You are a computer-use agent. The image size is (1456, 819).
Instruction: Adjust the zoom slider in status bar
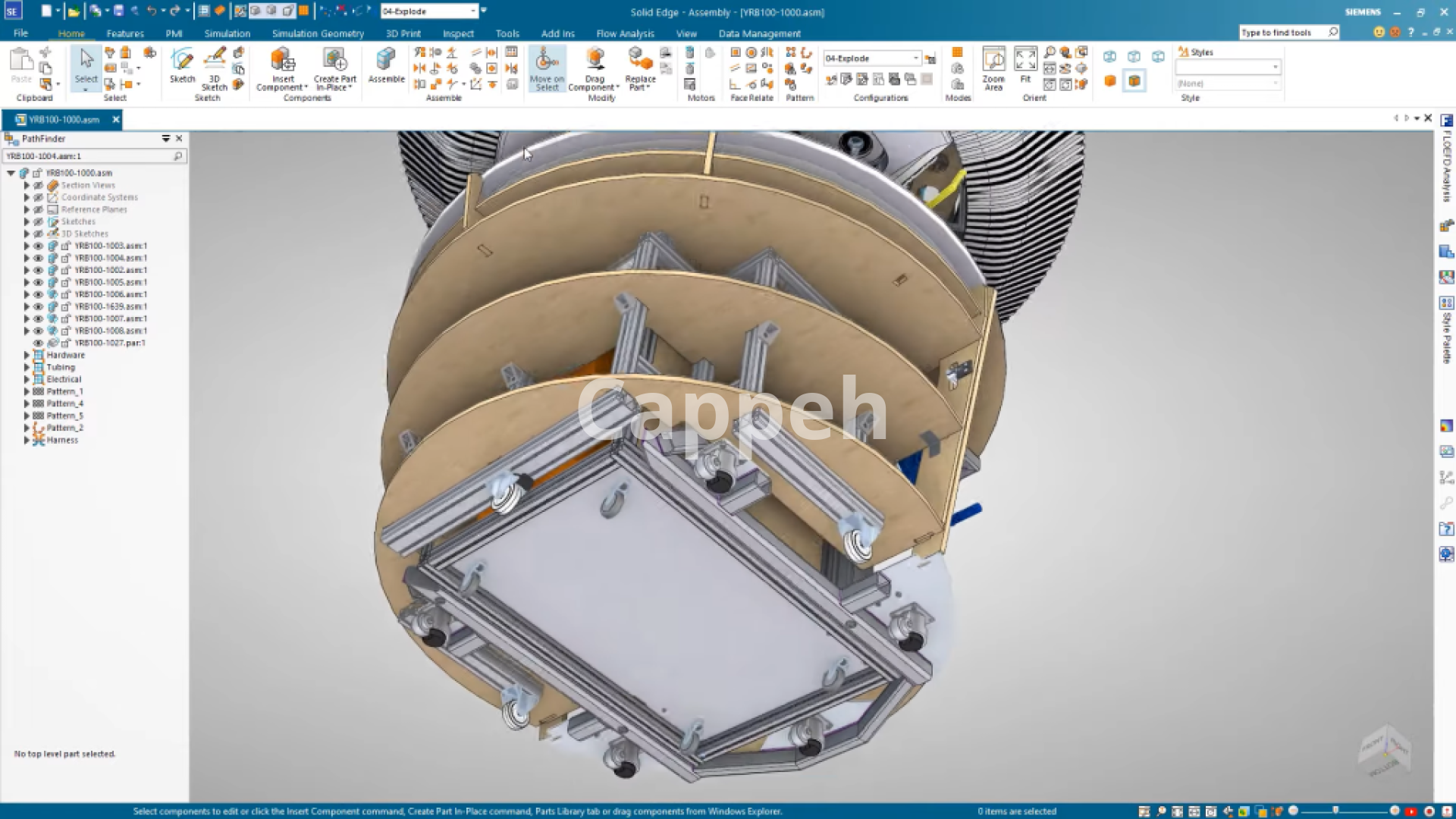click(1335, 811)
